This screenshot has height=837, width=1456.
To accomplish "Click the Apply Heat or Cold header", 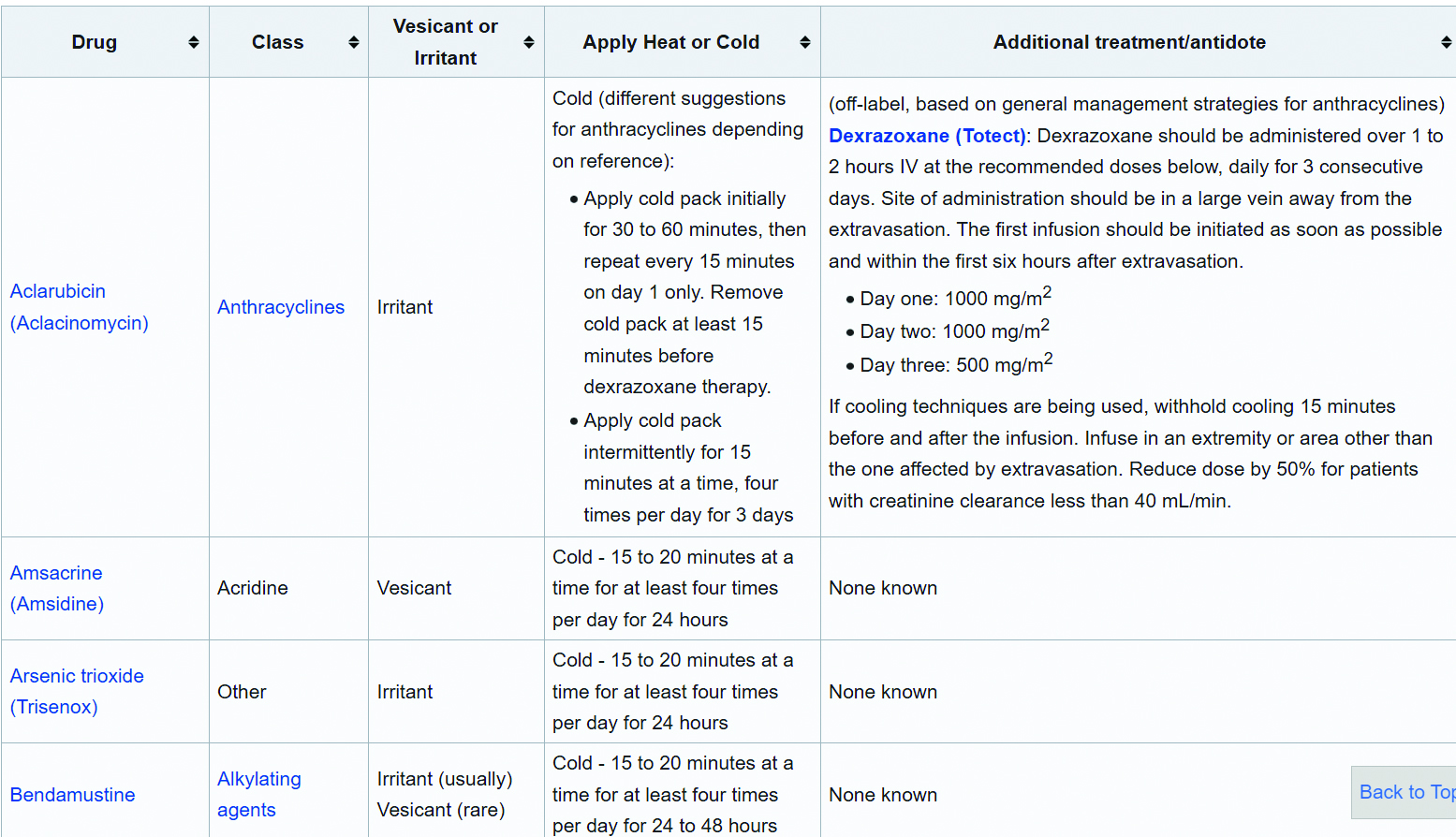I will pos(670,42).
